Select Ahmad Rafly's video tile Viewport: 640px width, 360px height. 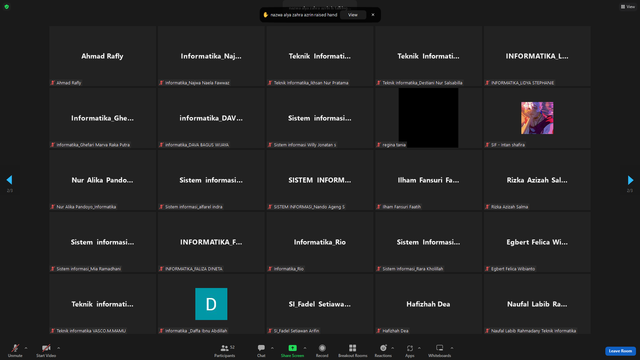coord(102,56)
